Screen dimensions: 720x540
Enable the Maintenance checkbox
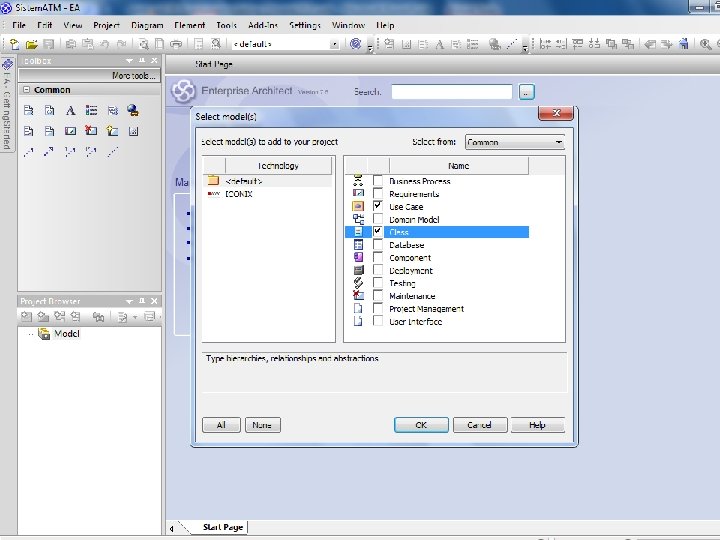point(377,295)
